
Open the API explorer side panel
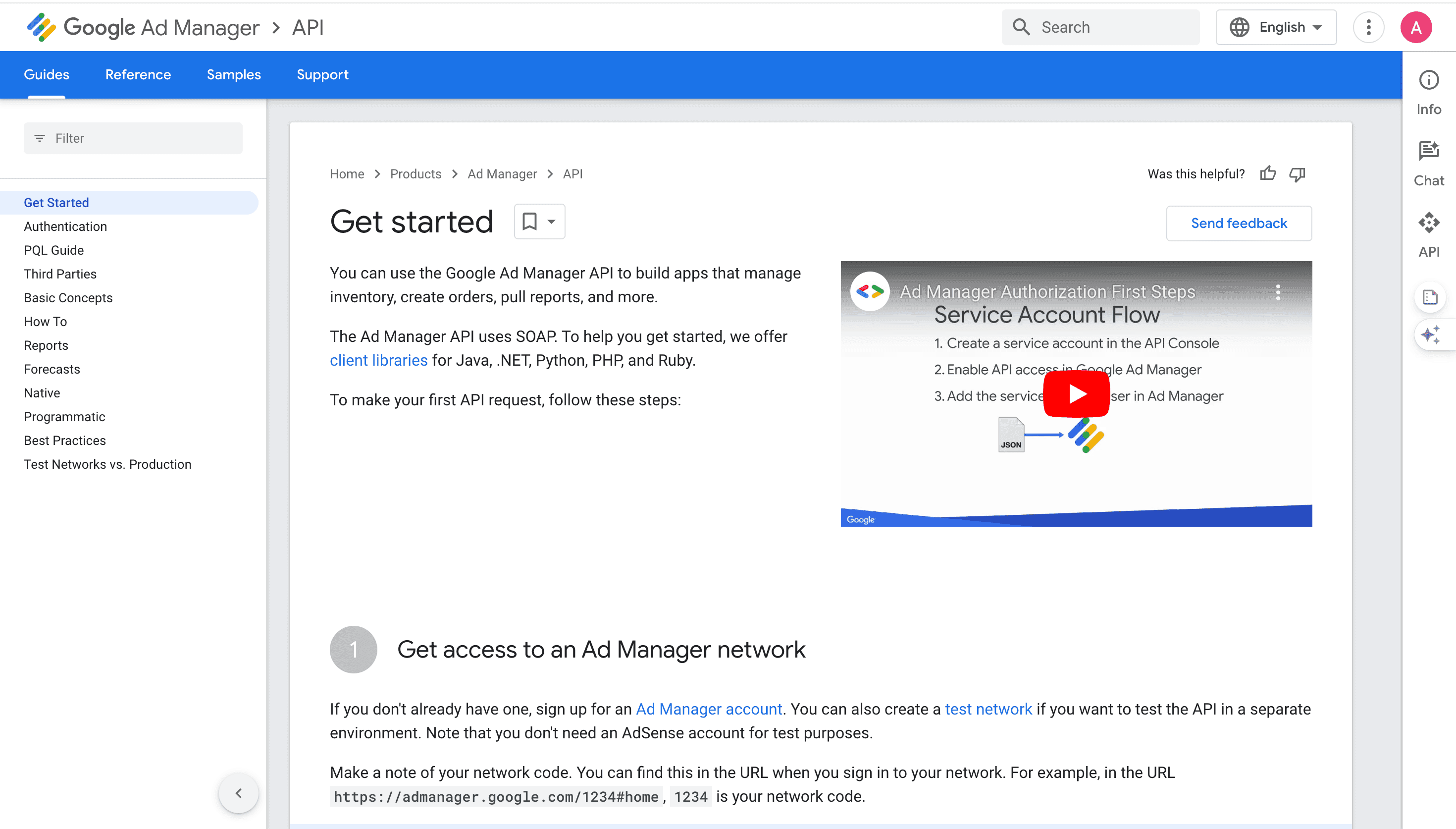[x=1429, y=235]
